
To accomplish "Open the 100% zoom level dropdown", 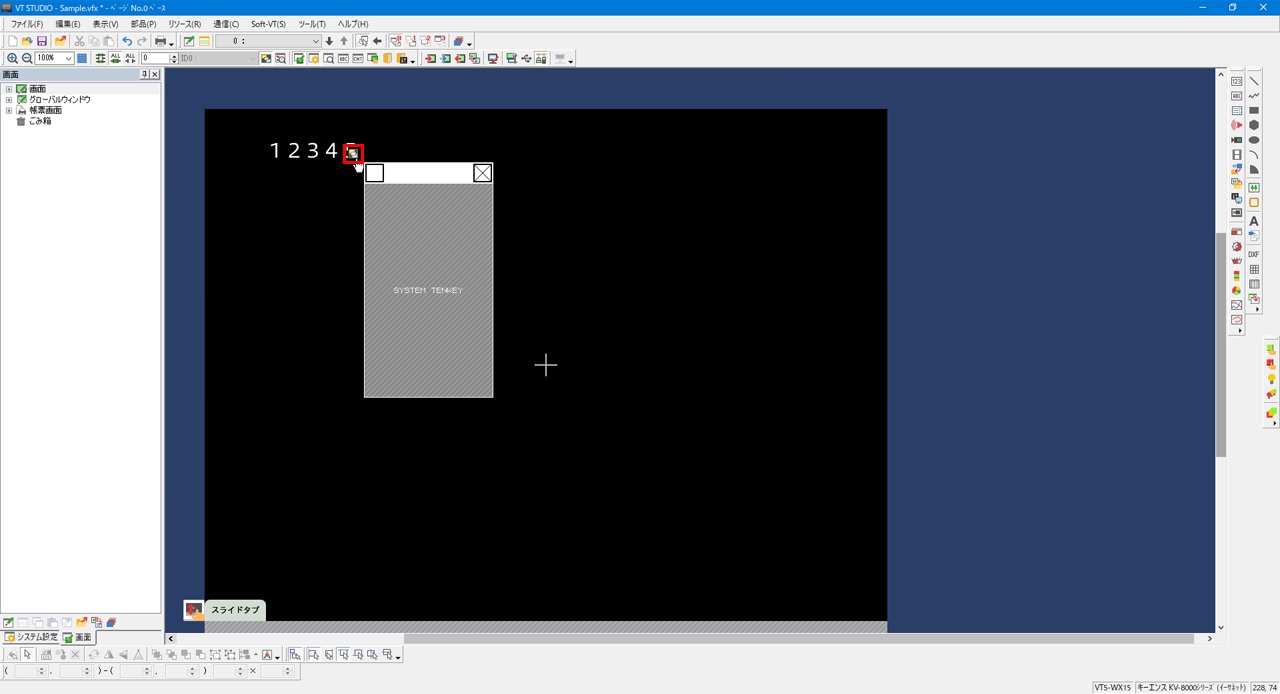I will click(68, 59).
